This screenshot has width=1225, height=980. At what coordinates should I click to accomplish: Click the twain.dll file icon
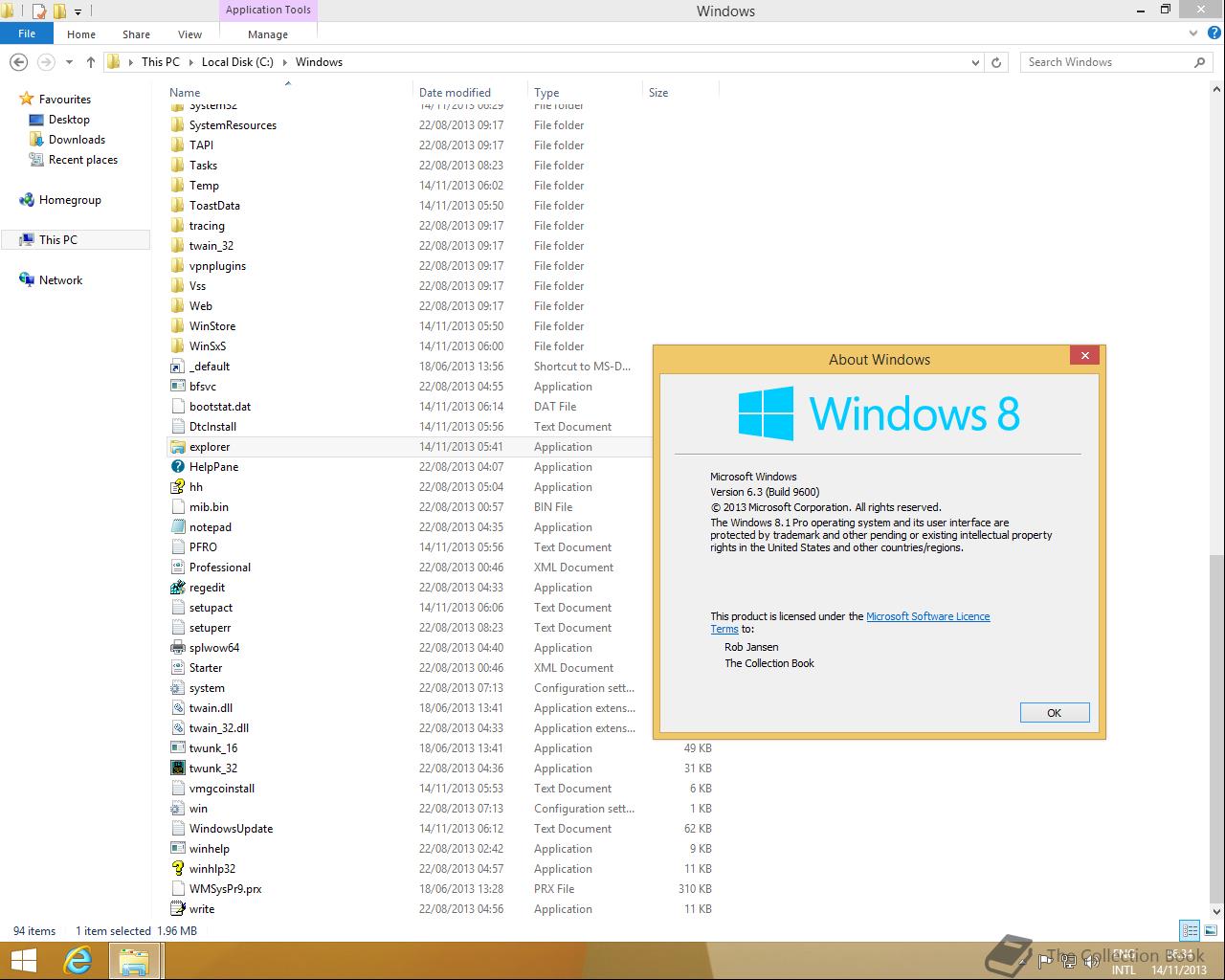coord(177,708)
